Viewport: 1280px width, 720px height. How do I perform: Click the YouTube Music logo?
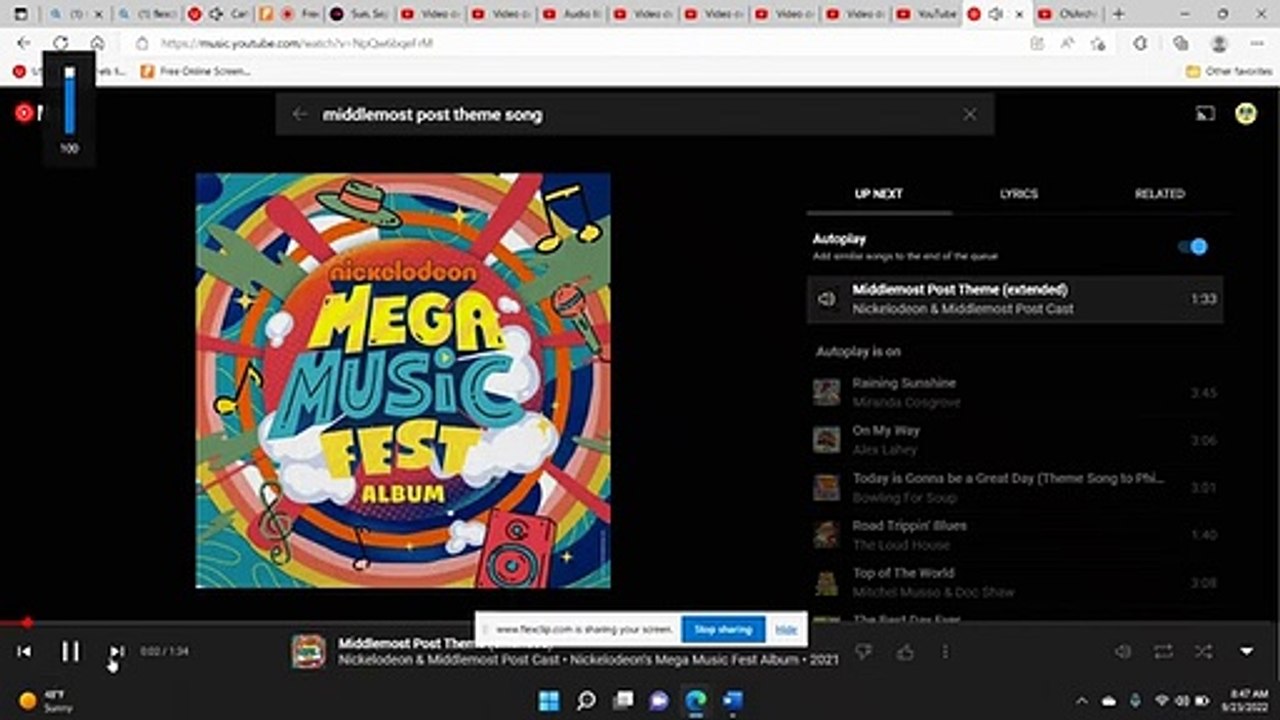pyautogui.click(x=27, y=112)
